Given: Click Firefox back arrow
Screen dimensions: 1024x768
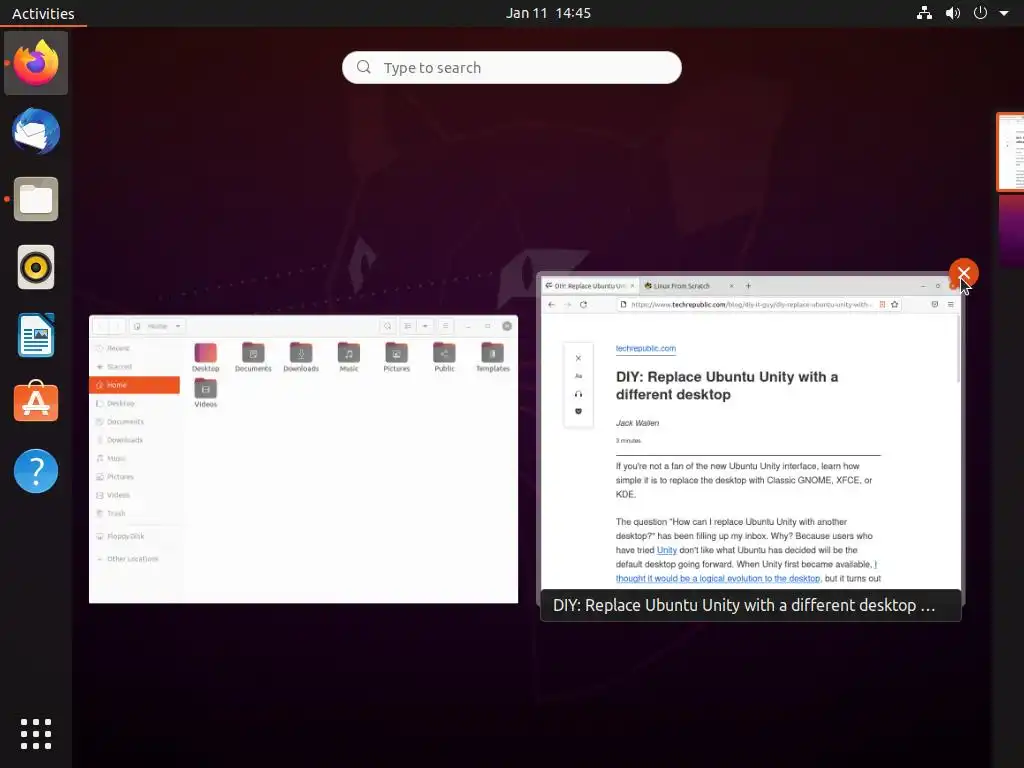Looking at the screenshot, I should coord(551,304).
